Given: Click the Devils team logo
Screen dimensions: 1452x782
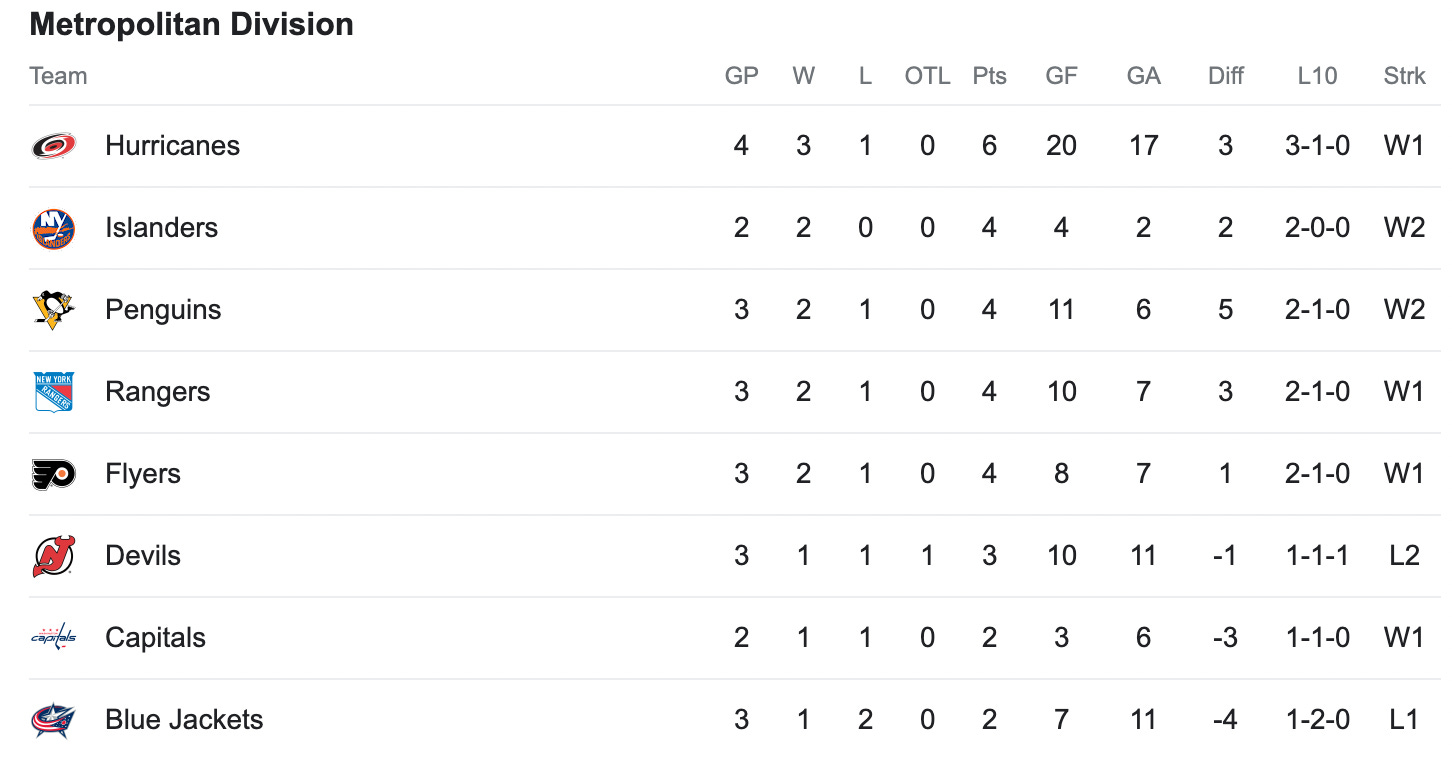Looking at the screenshot, I should 53,556.
